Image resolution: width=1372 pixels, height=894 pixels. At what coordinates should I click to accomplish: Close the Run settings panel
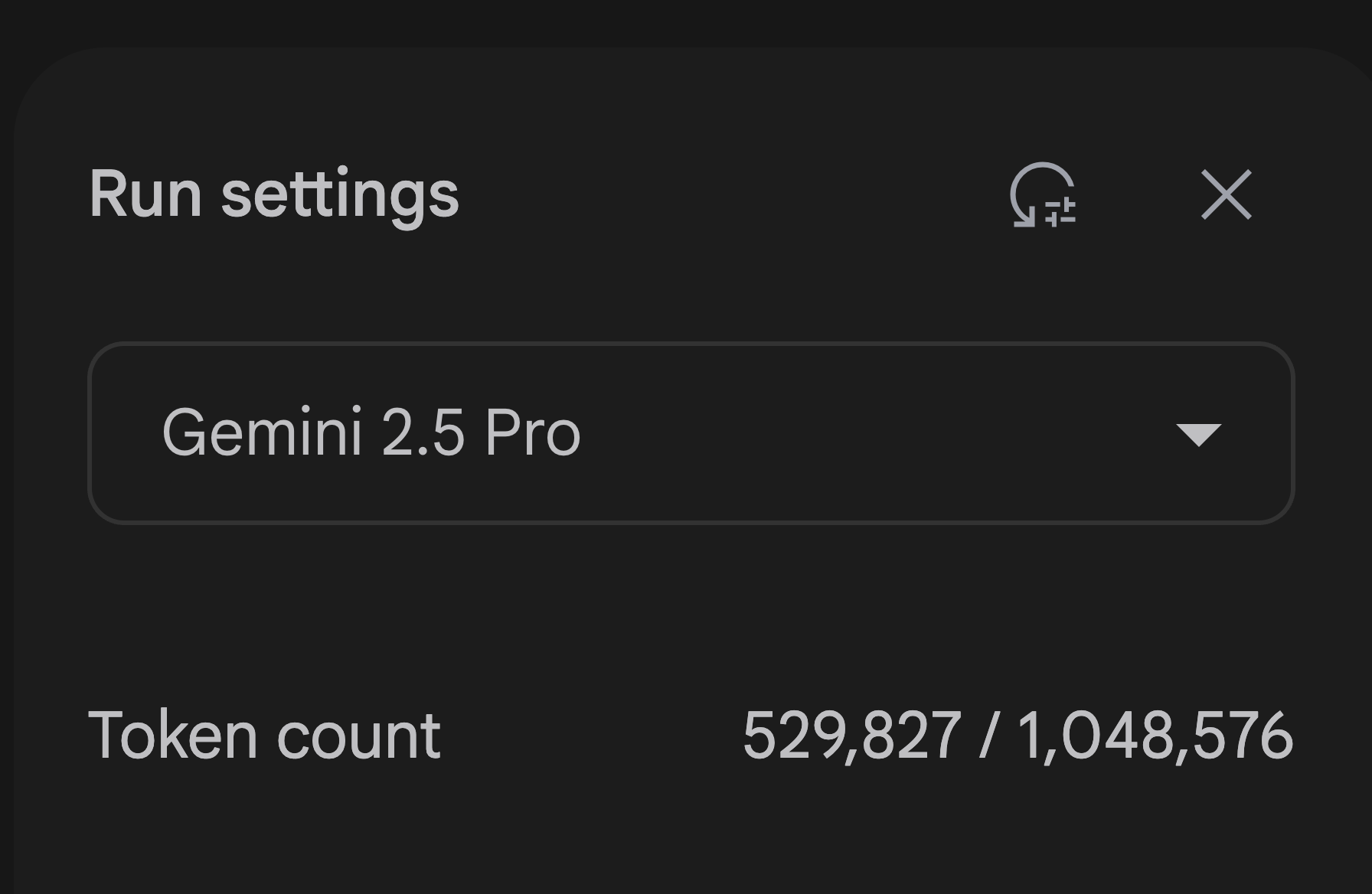click(1226, 195)
